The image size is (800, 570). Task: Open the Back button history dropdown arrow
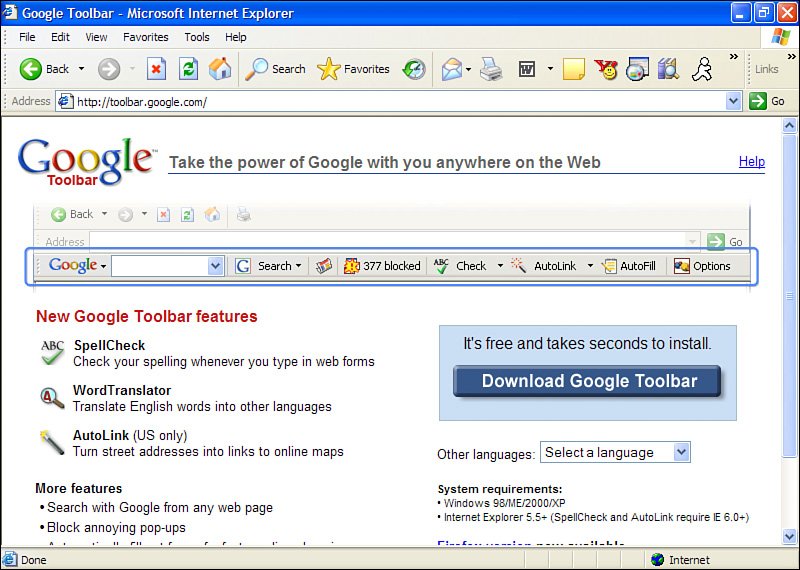(x=81, y=69)
